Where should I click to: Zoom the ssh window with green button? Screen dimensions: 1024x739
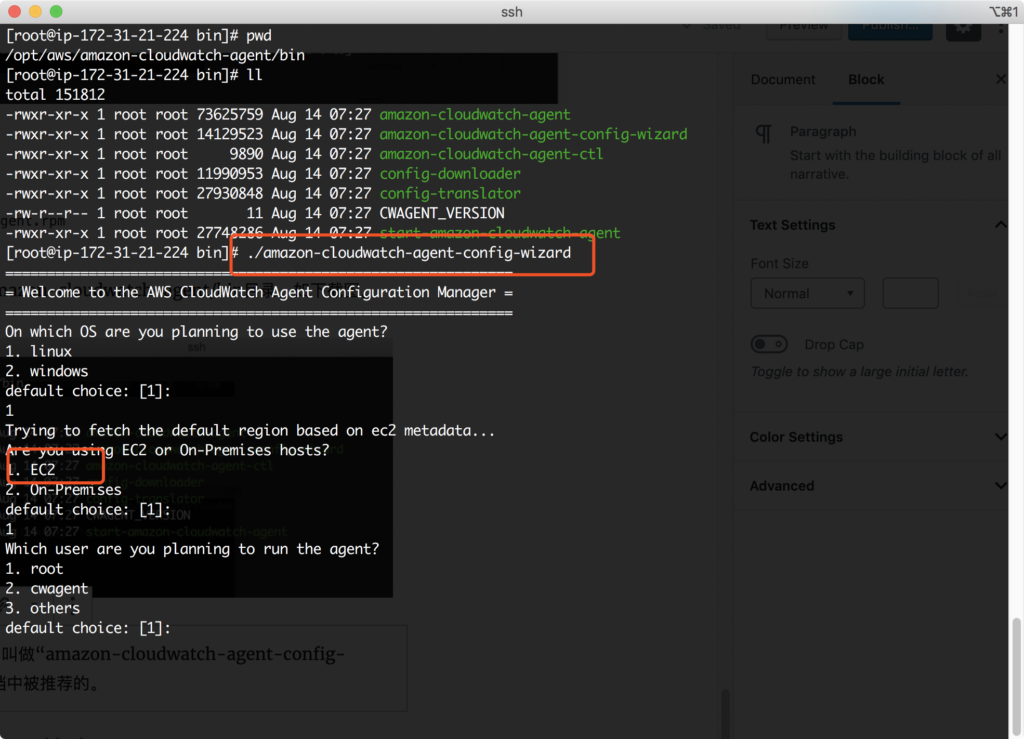(x=56, y=11)
